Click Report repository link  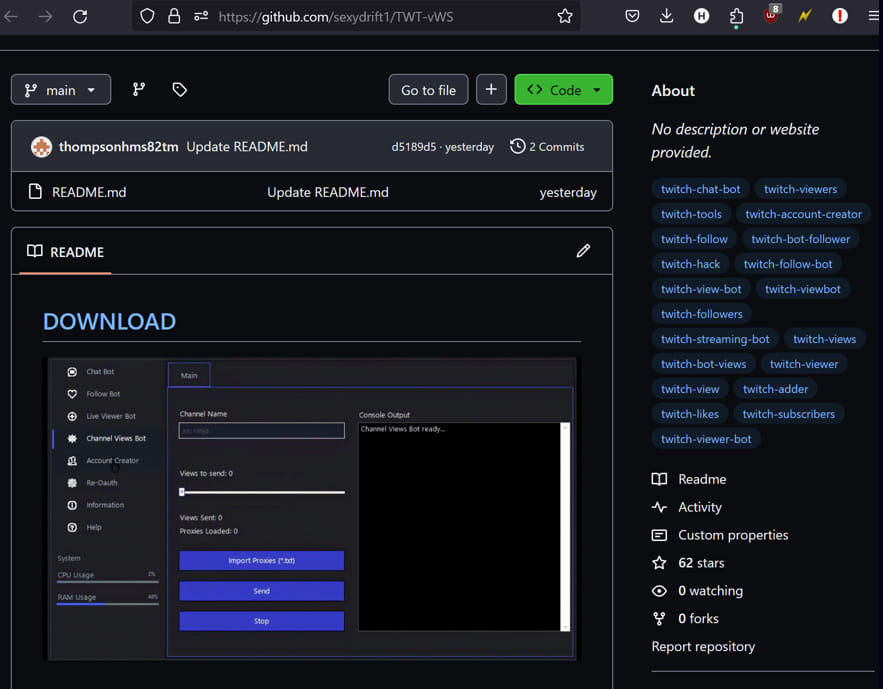tap(703, 647)
